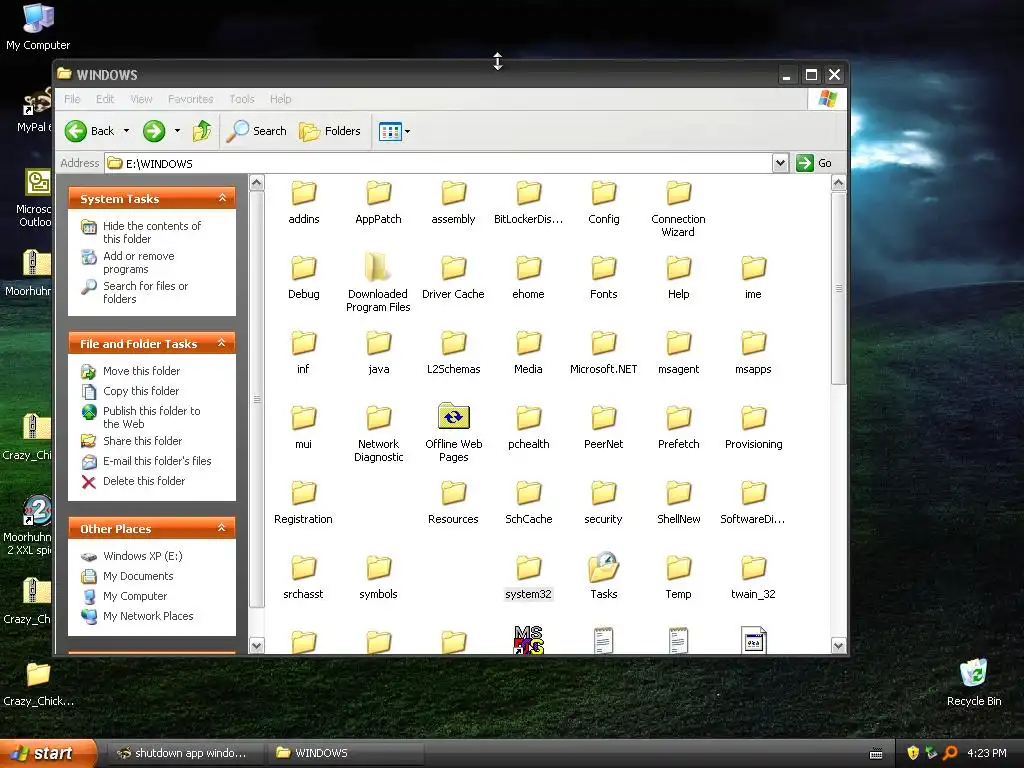Open the View menu
Image resolution: width=1024 pixels, height=768 pixels.
141,99
